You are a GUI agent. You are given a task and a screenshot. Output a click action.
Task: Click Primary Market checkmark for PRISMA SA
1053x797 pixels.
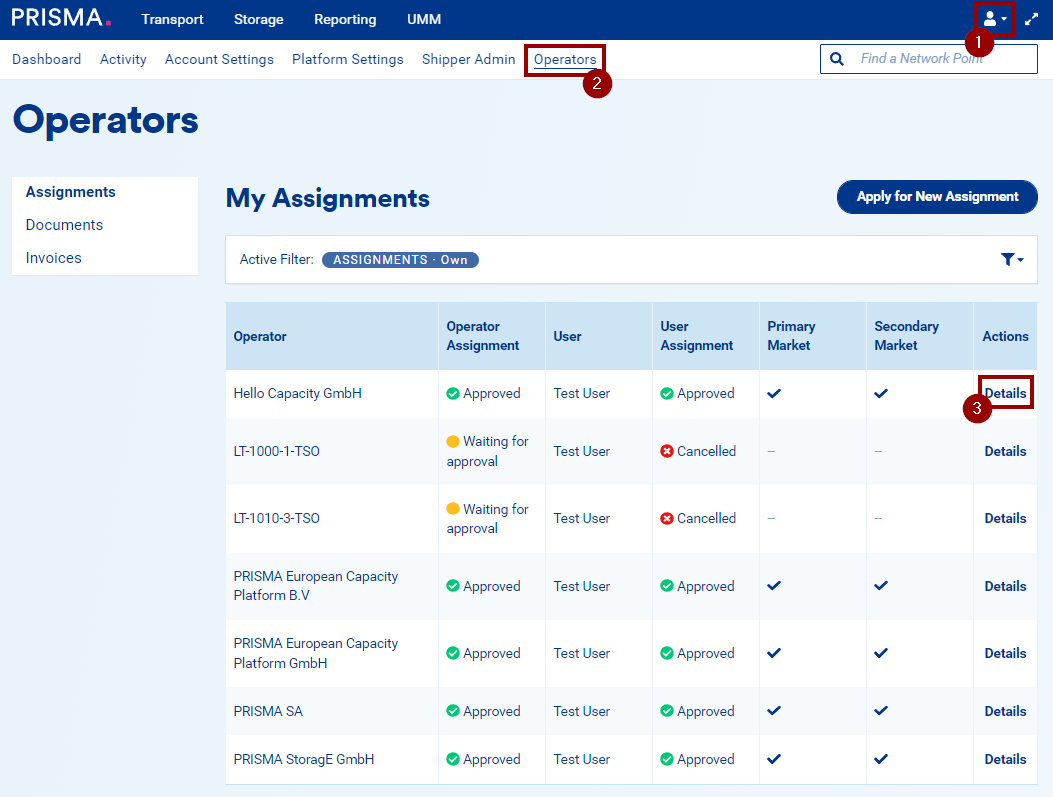pos(774,711)
